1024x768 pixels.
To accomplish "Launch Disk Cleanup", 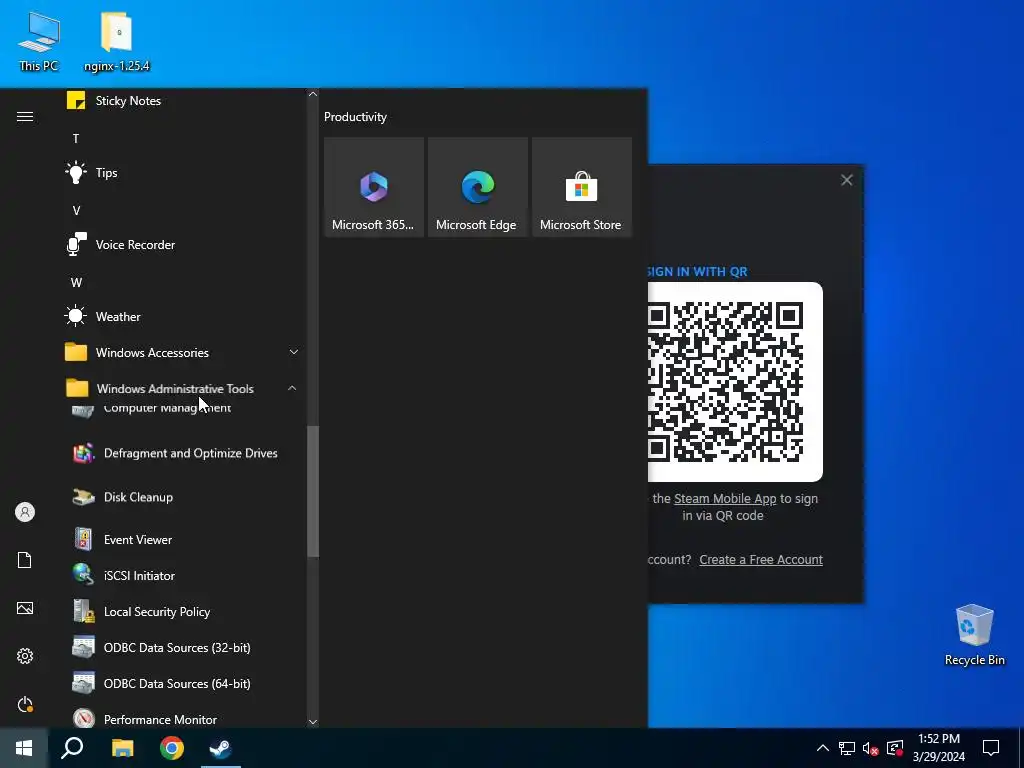I will [x=182, y=497].
